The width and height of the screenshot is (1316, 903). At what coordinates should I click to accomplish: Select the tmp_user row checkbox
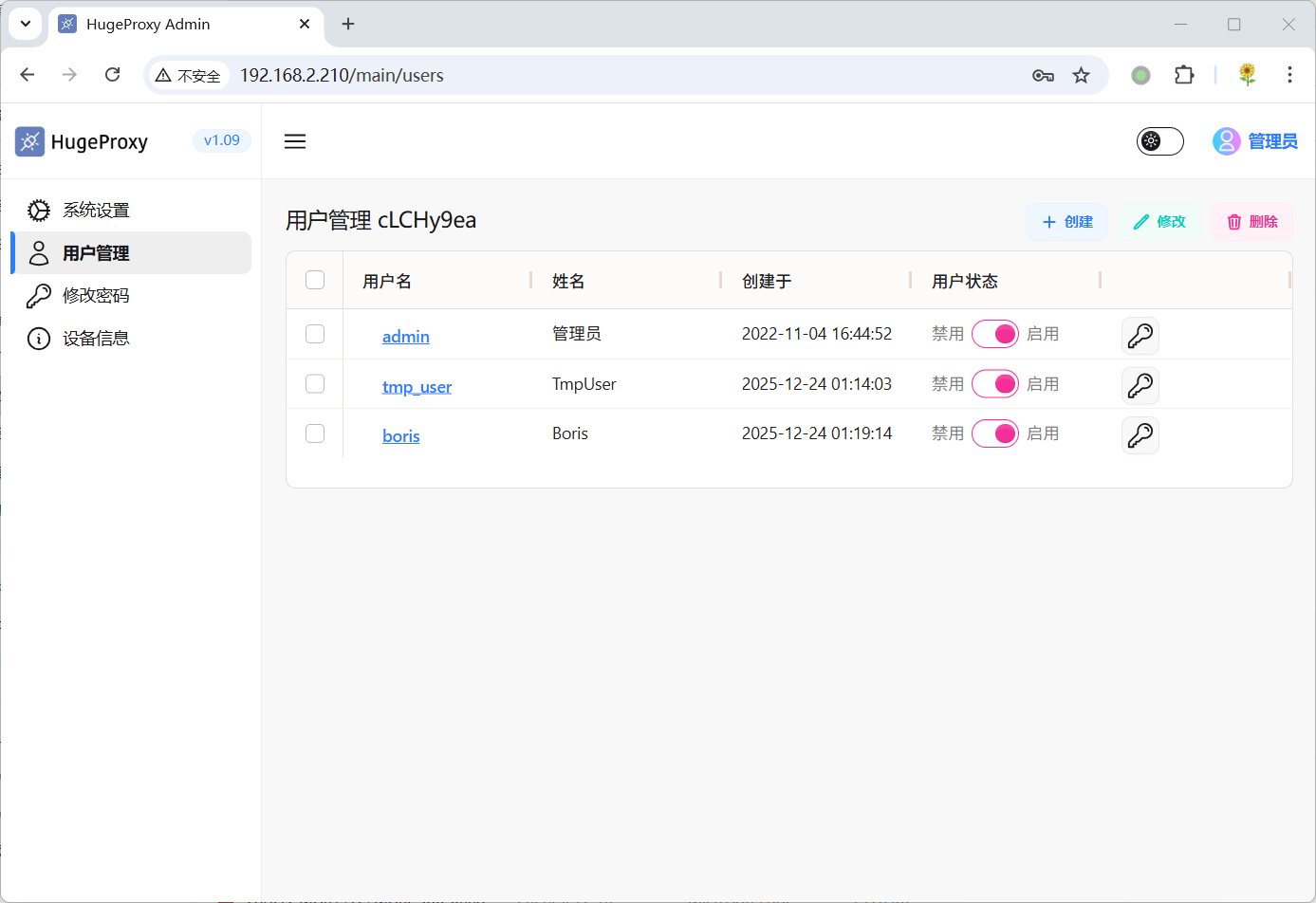(315, 383)
